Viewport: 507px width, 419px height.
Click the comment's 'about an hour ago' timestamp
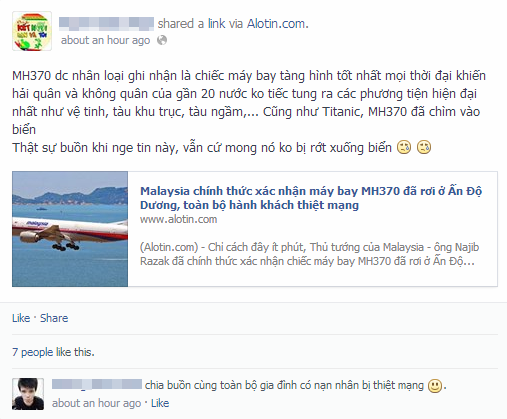pyautogui.click(x=96, y=403)
